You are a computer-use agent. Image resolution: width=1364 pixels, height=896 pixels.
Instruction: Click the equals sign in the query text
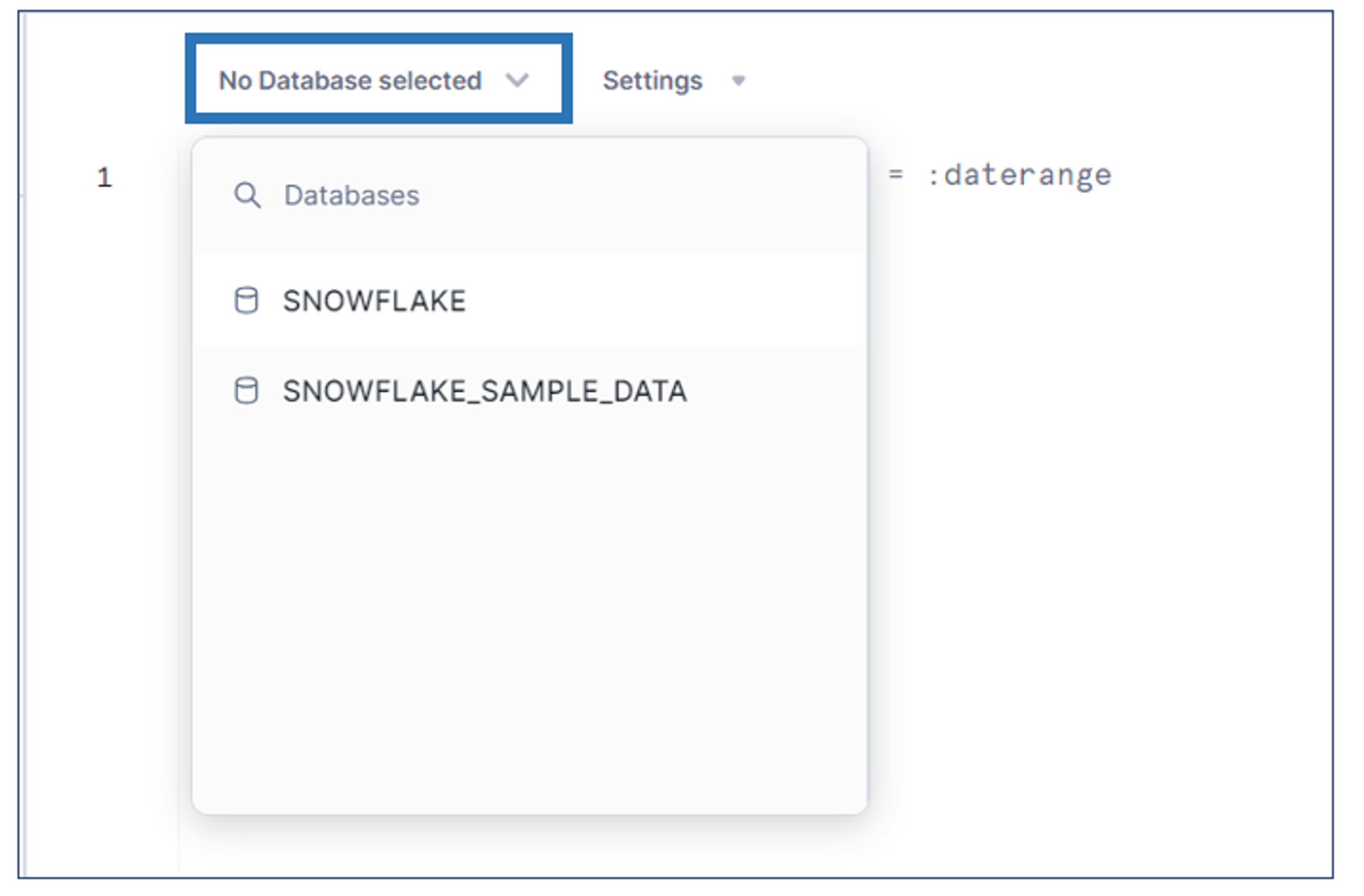[x=894, y=174]
